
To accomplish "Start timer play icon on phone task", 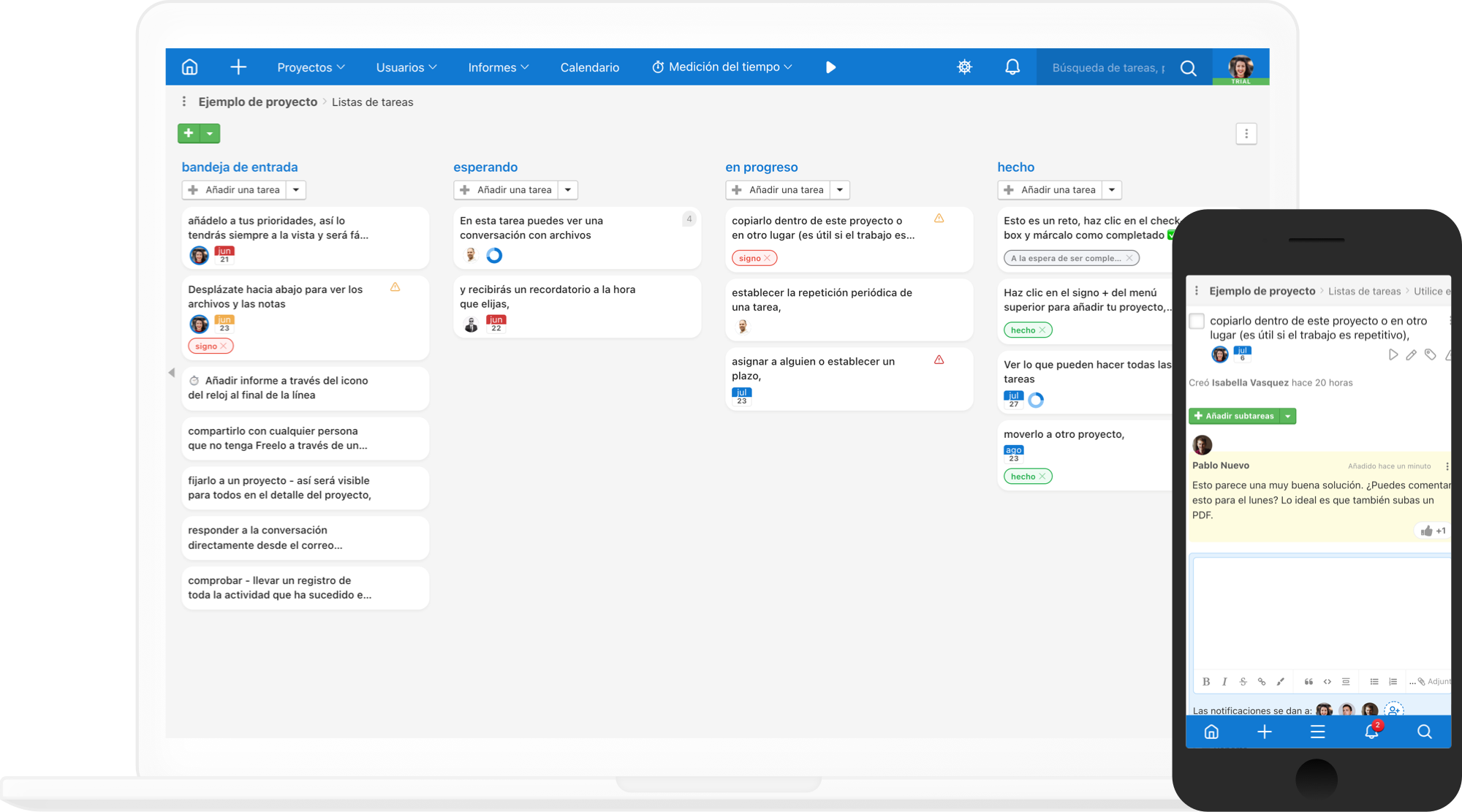I will 1393,354.
